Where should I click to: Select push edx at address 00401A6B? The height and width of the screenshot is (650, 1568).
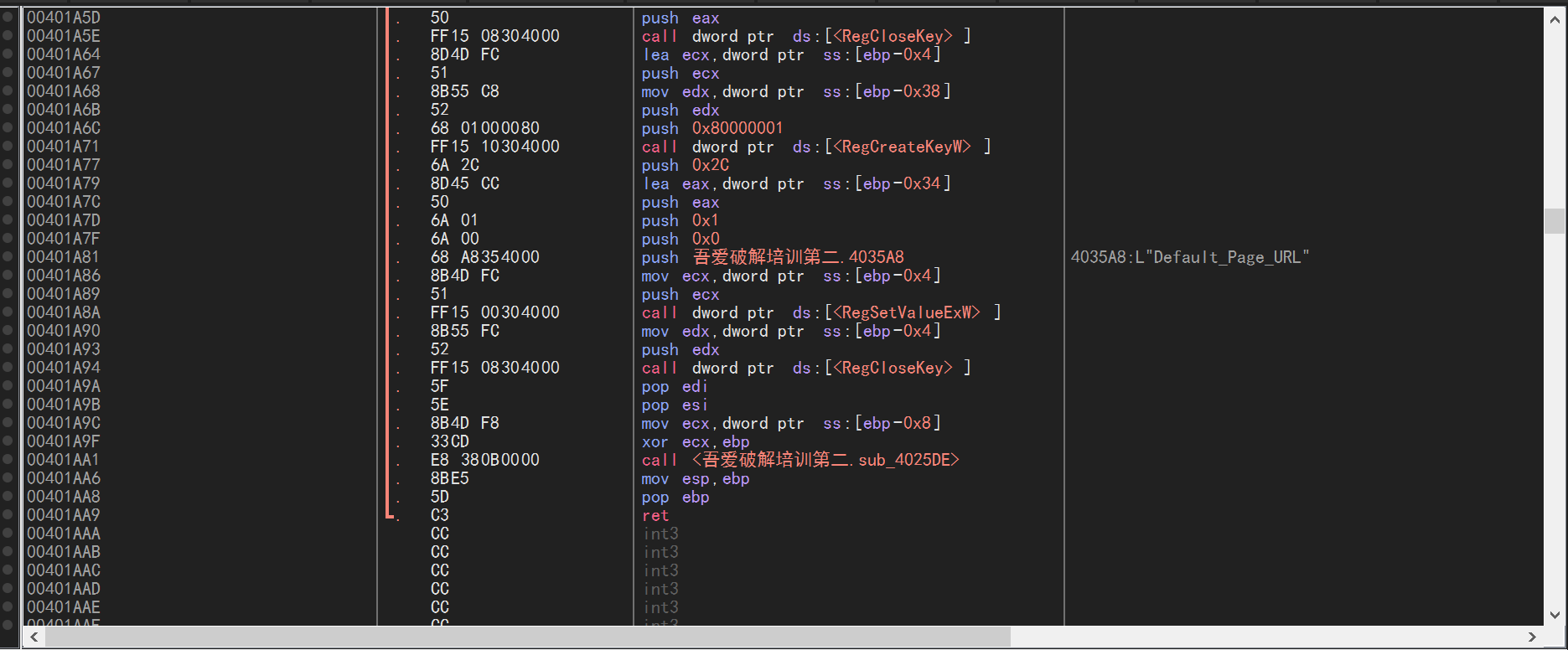point(681,110)
